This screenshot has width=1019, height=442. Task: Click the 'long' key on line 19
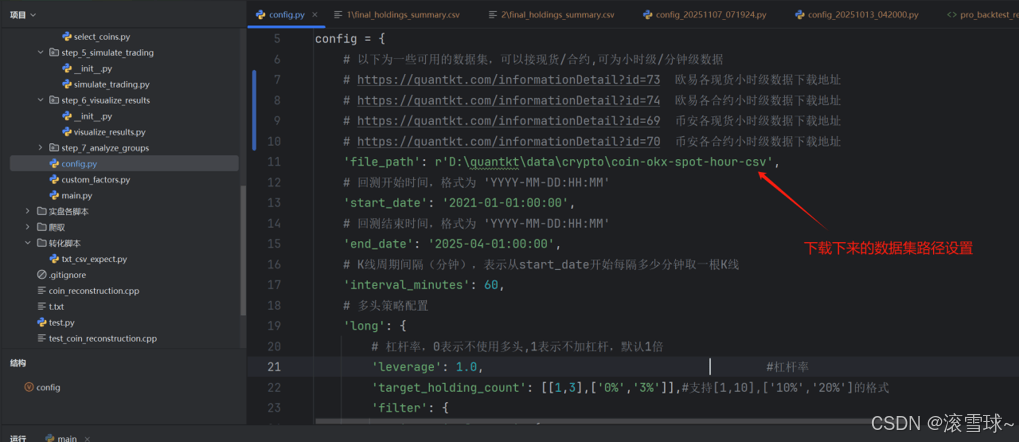(365, 326)
